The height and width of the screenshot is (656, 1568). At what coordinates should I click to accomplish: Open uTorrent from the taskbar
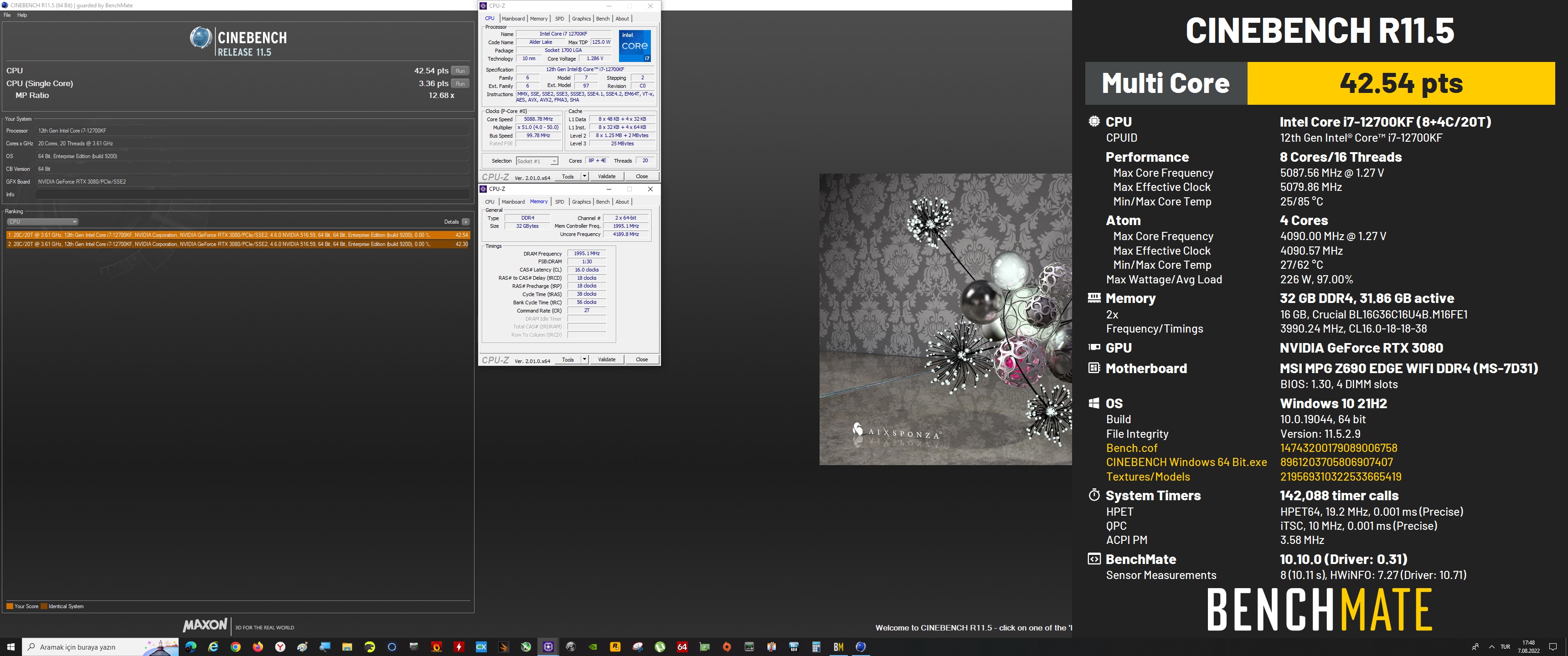tap(660, 647)
